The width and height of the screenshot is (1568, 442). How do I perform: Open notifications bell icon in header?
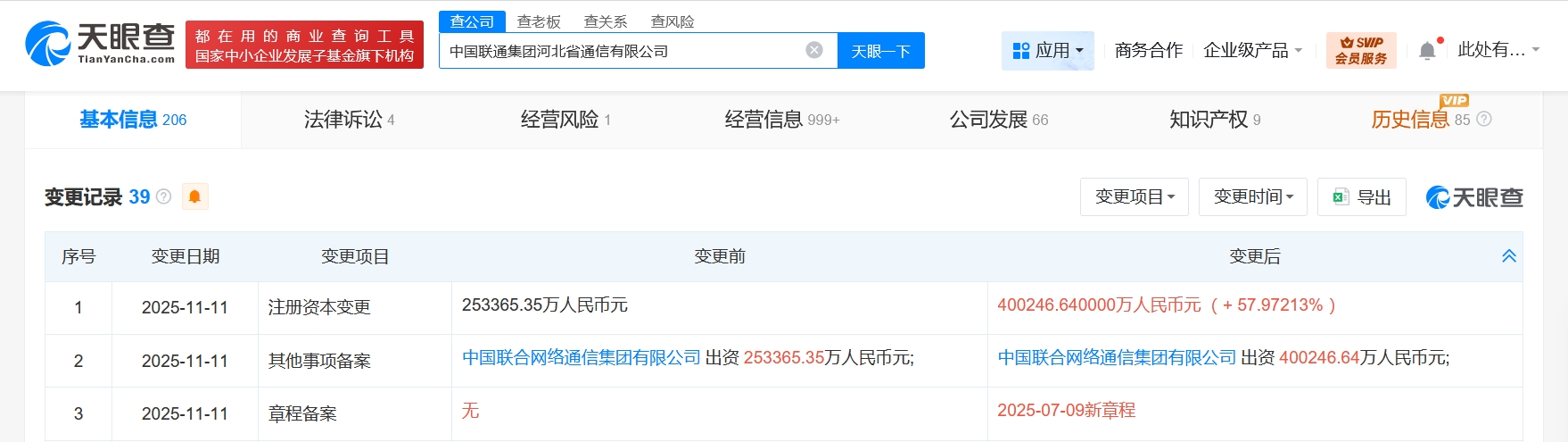pyautogui.click(x=1427, y=51)
